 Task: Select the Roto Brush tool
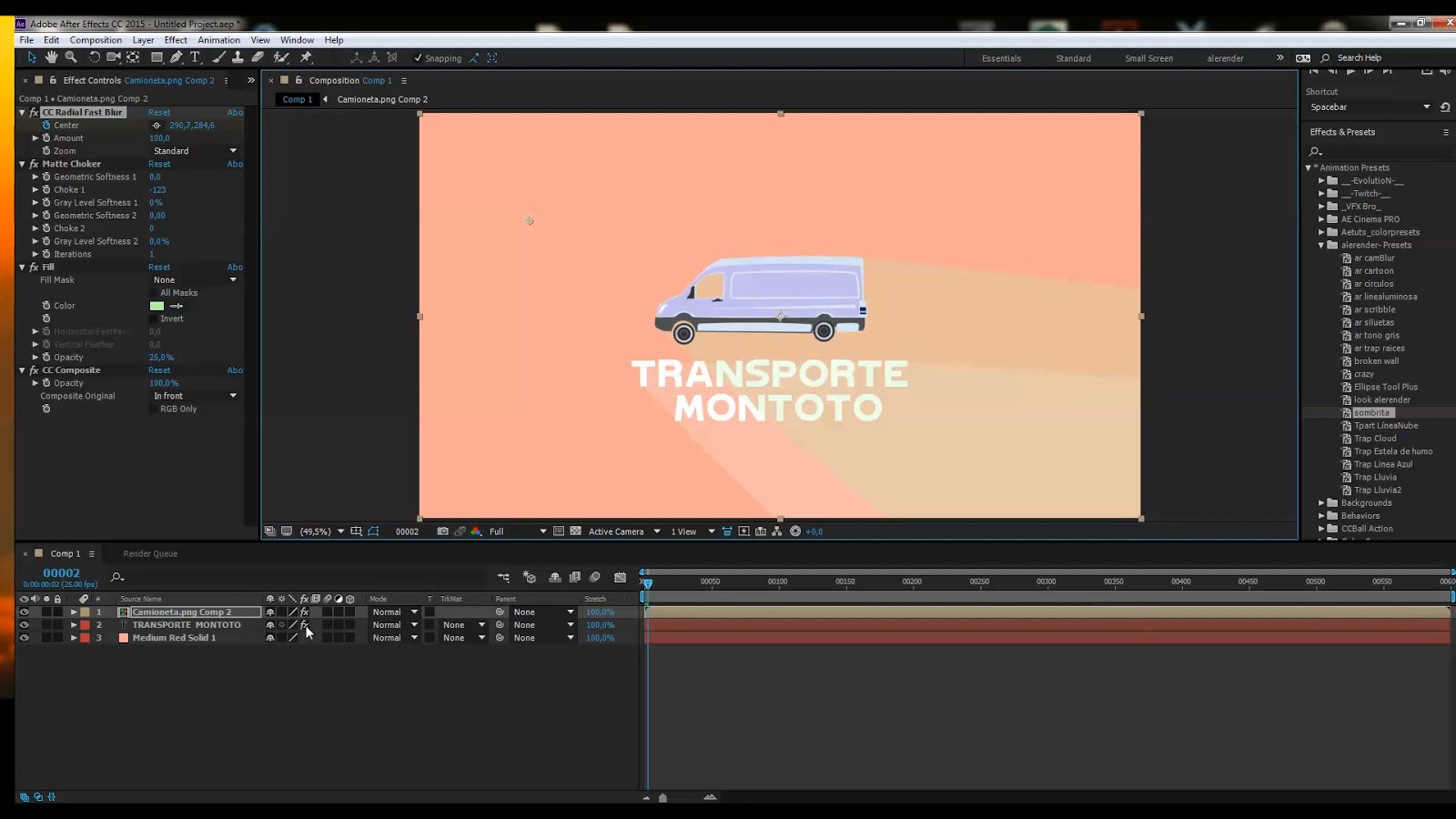point(281,57)
